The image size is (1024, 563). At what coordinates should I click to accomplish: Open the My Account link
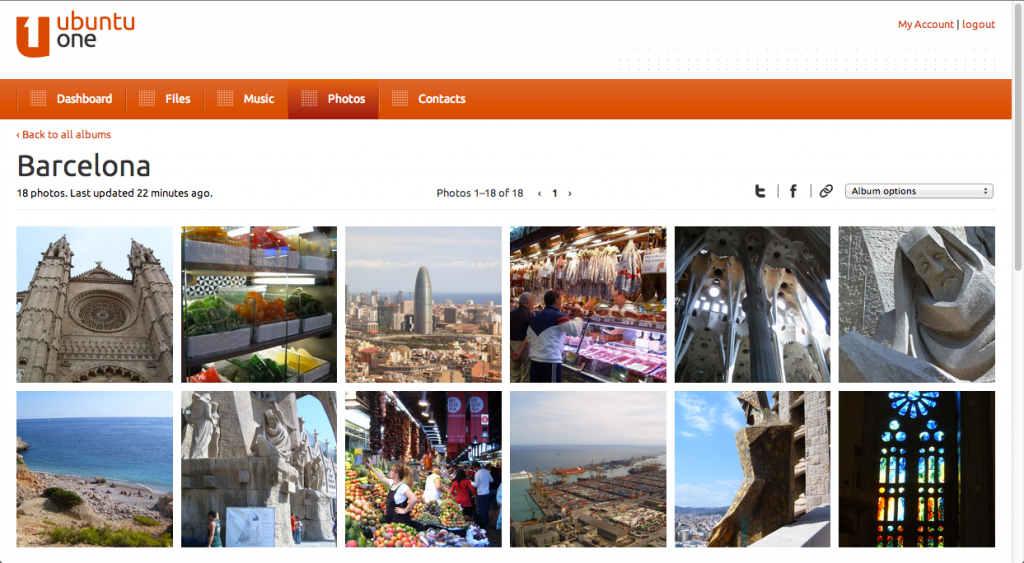pos(925,24)
